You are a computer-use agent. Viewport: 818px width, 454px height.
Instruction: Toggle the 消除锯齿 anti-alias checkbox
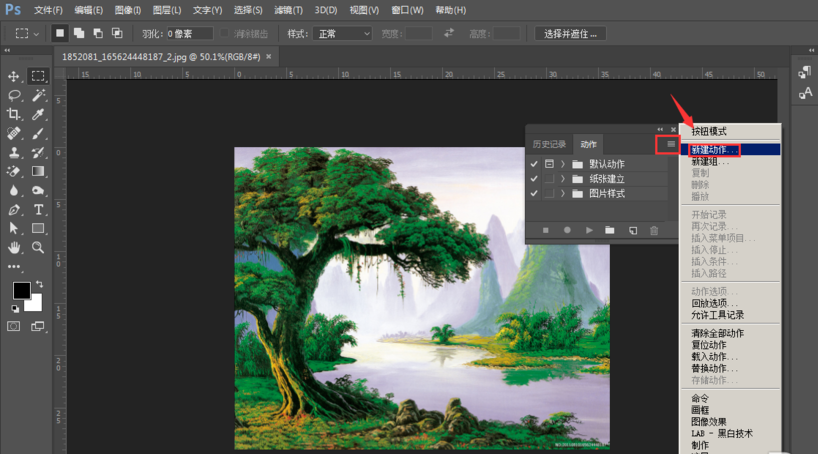coord(224,33)
